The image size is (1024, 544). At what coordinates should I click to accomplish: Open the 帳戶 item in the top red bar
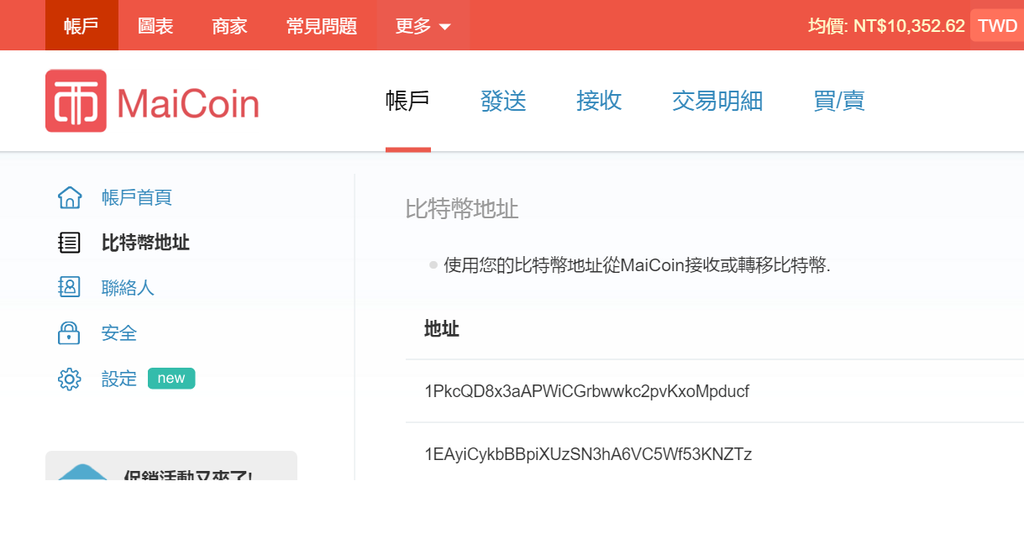point(82,25)
